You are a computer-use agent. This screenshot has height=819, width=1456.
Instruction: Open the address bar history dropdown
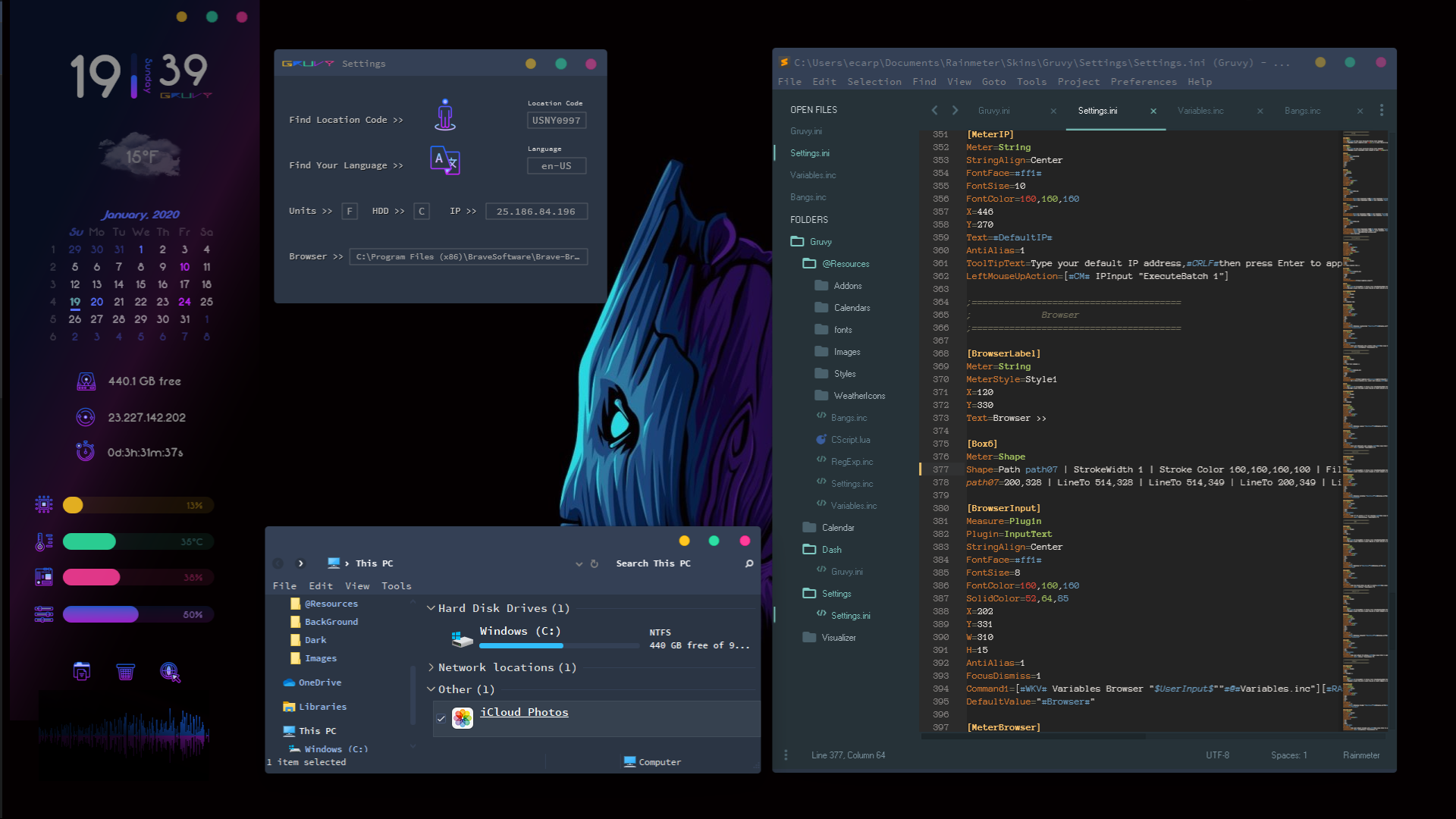tap(579, 563)
